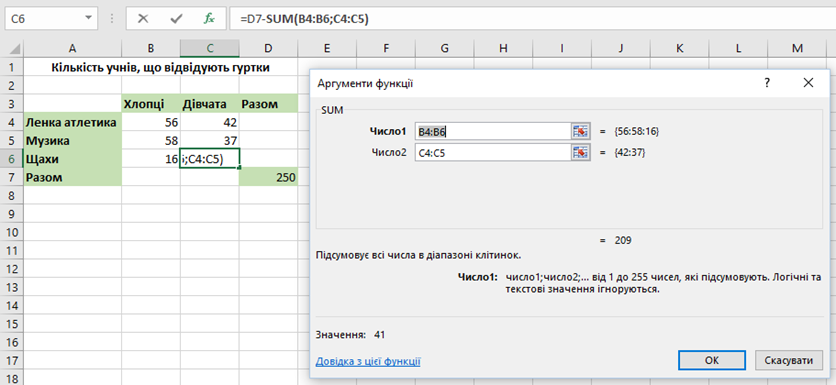
Task: Cancel the formula entry with the X icon
Action: tap(143, 19)
